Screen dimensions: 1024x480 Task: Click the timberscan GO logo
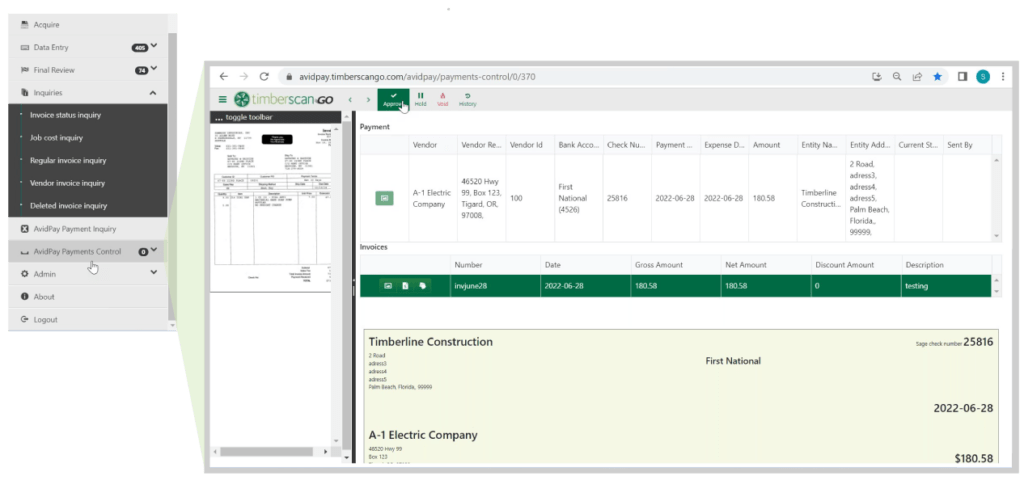pyautogui.click(x=284, y=99)
